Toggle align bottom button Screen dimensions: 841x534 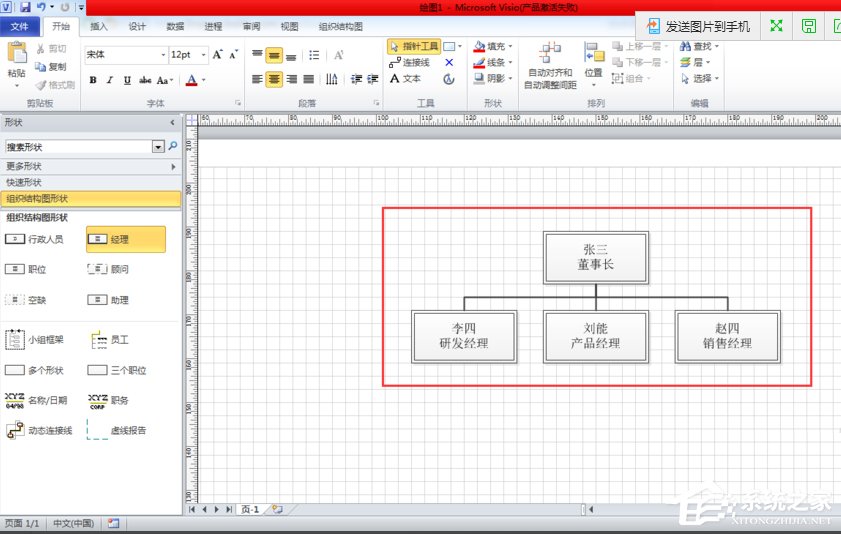point(291,56)
